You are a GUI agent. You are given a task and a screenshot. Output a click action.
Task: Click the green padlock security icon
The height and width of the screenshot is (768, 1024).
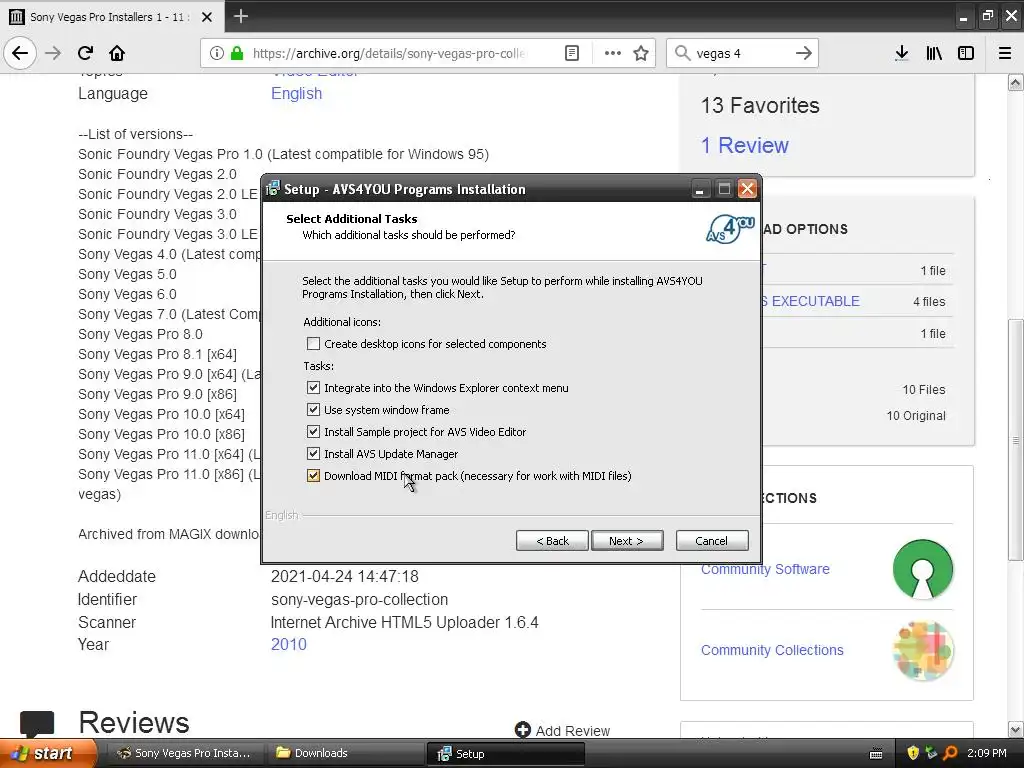click(x=237, y=54)
